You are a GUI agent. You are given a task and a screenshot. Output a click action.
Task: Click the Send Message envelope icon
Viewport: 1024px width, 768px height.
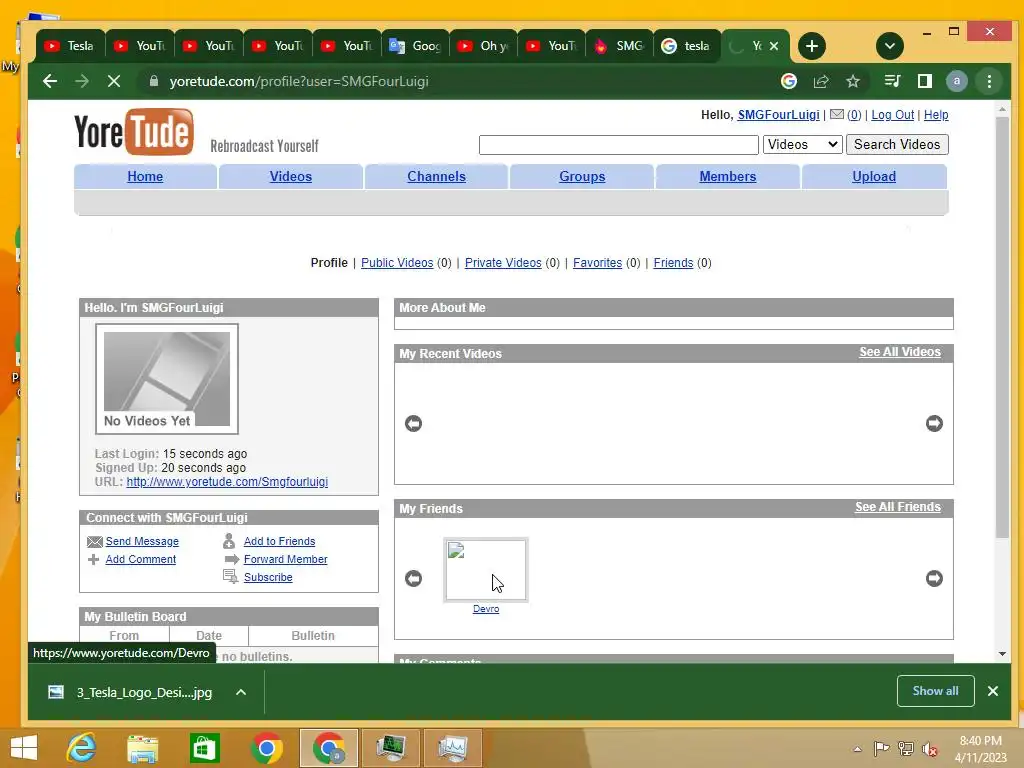pos(95,541)
